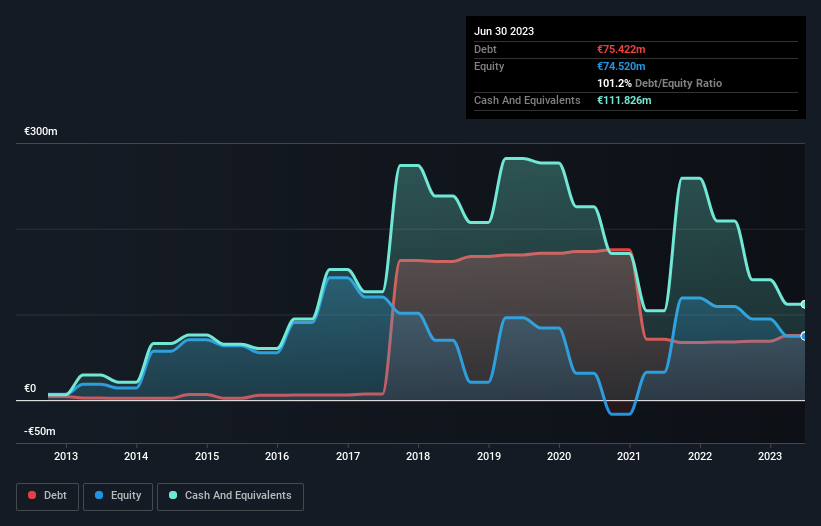Viewport: 821px width, 526px height.
Task: Click the 2020 x-axis label
Action: 559,457
